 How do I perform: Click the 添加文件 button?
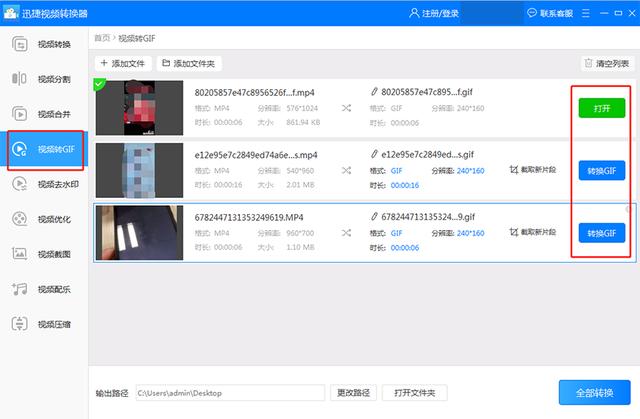pos(123,63)
